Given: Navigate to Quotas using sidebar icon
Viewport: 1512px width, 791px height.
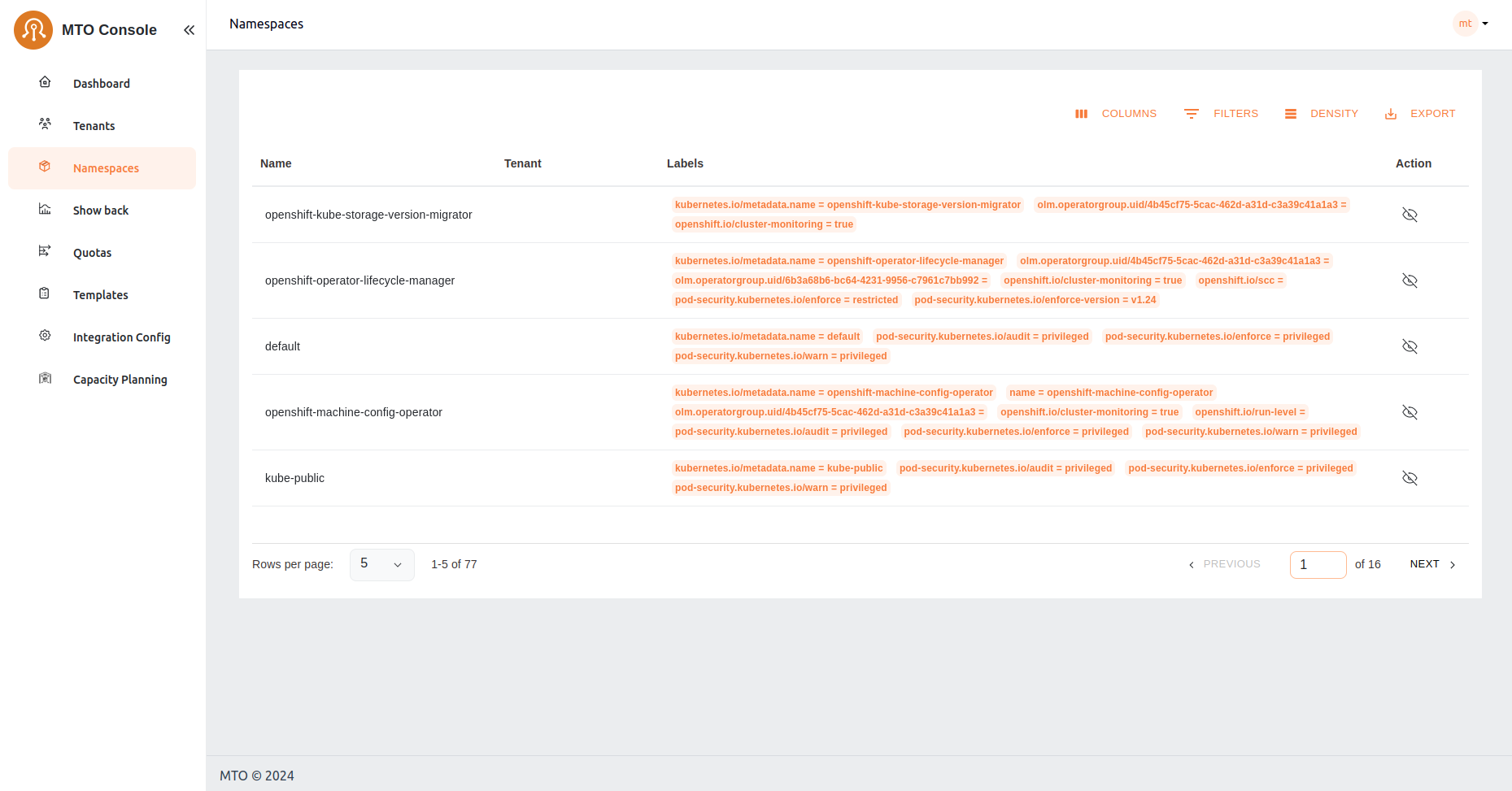Looking at the screenshot, I should (45, 252).
